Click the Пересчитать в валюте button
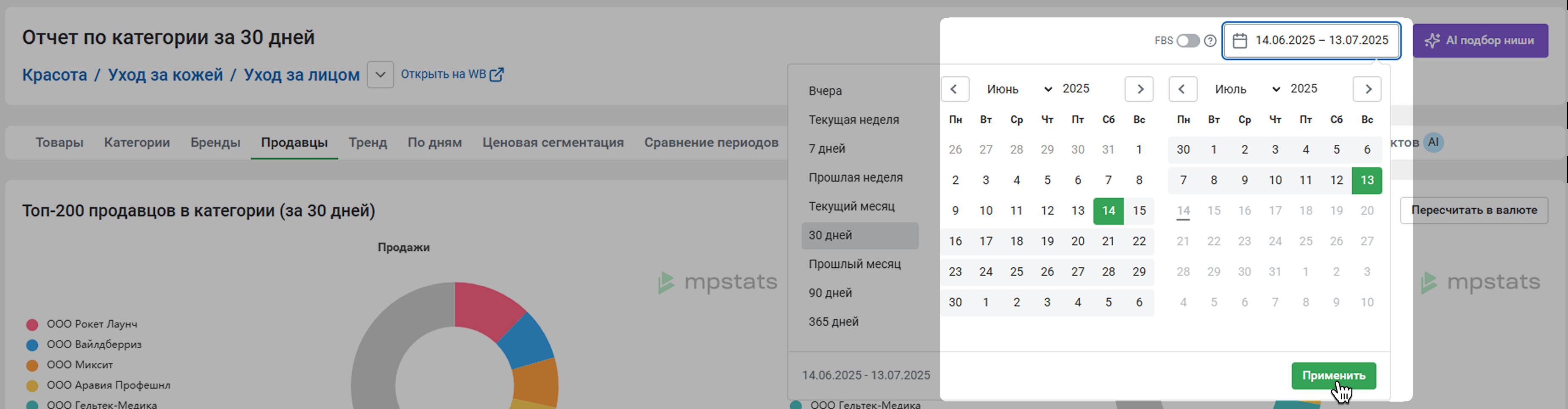This screenshot has width=1568, height=409. tap(1474, 210)
